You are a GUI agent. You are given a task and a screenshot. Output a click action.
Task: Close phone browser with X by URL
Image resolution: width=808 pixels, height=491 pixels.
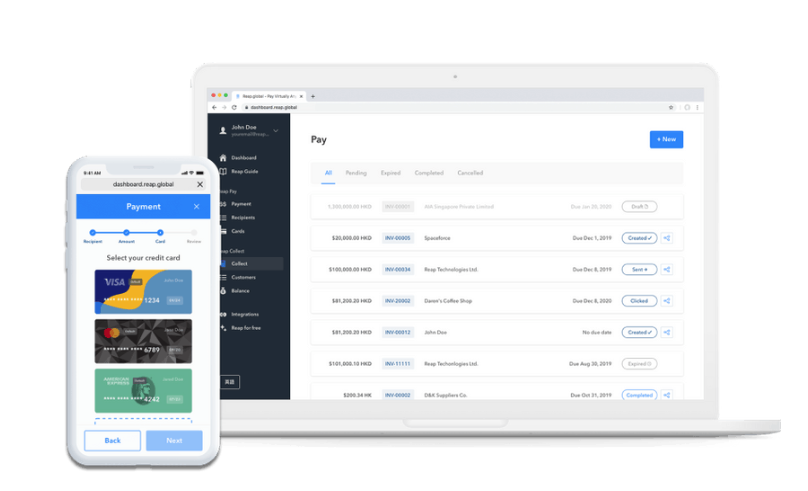click(200, 184)
